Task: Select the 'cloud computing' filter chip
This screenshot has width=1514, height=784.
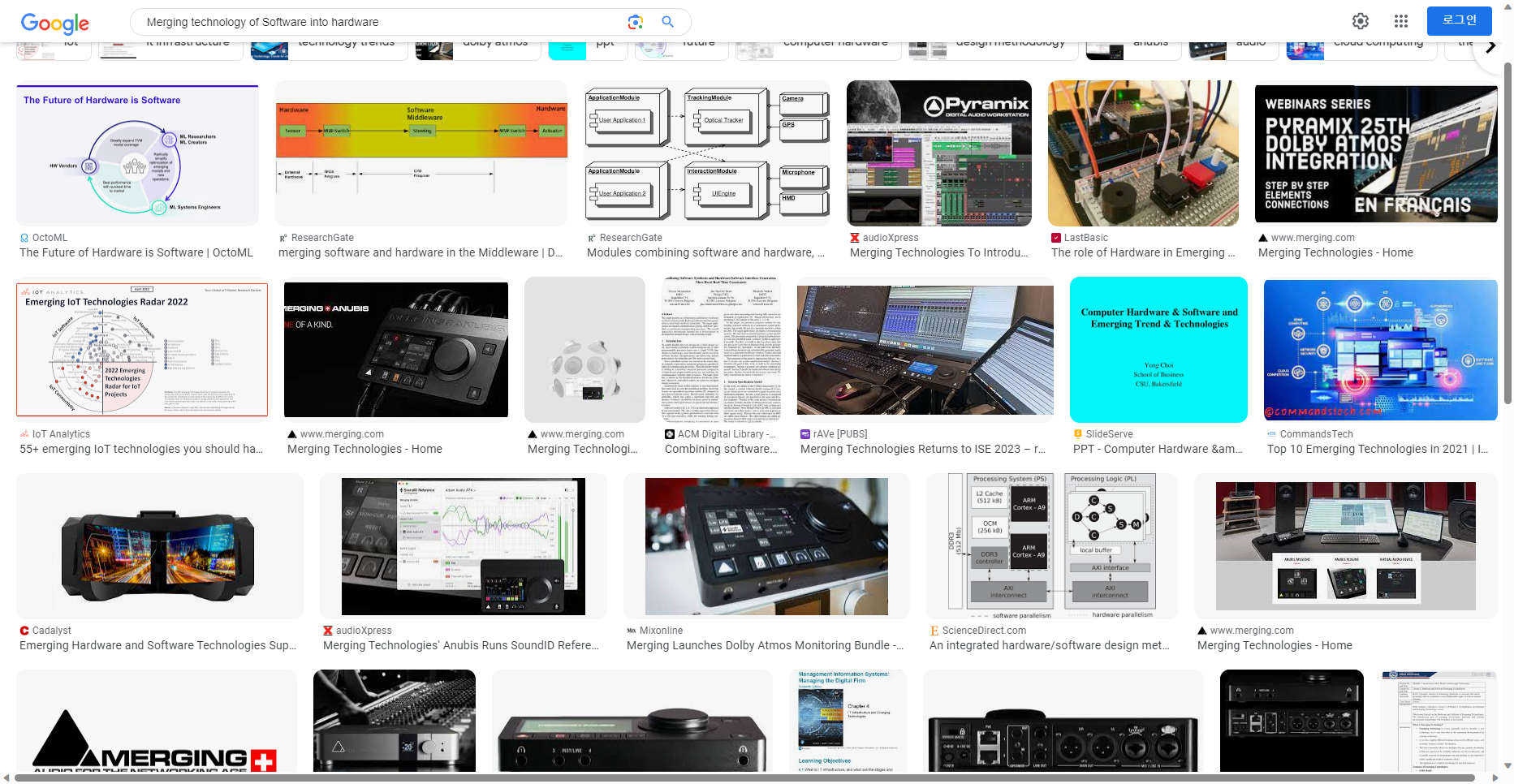Action: [x=1361, y=50]
